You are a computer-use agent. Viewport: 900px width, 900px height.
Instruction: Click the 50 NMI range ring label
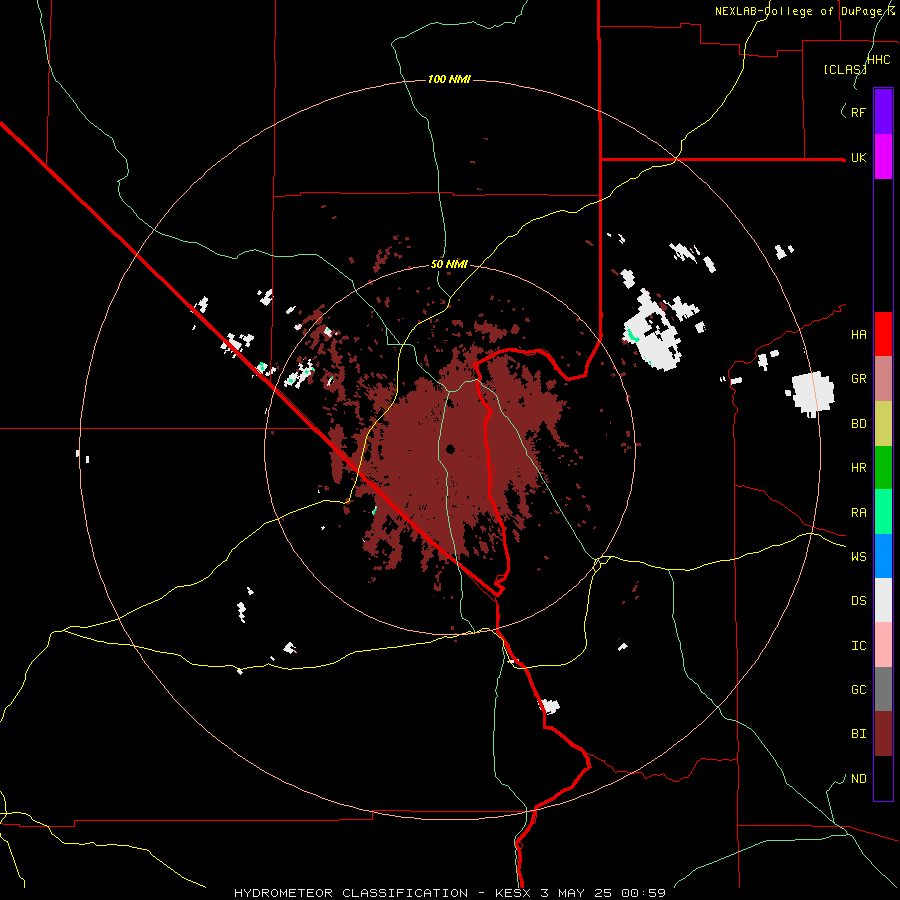[449, 264]
